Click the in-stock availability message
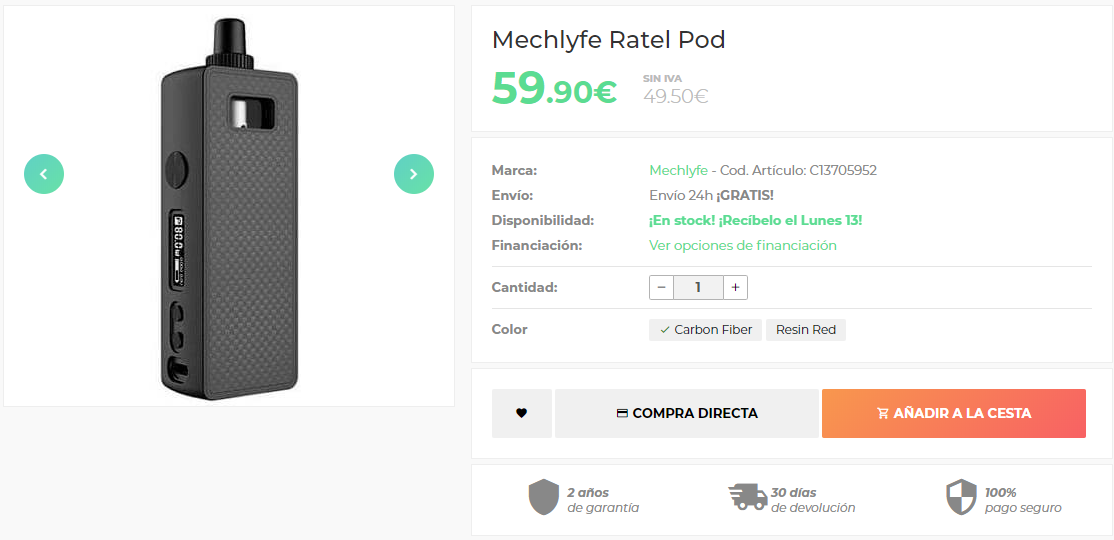The image size is (1114, 540). point(755,220)
